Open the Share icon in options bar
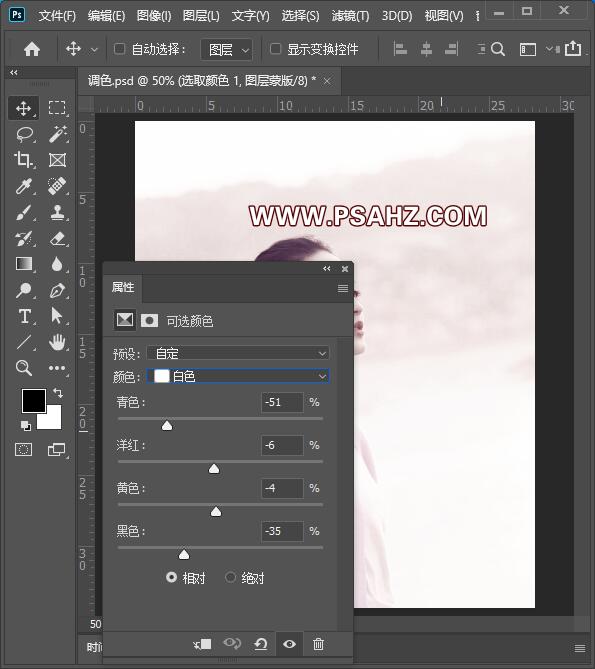The width and height of the screenshot is (595, 669). point(573,49)
